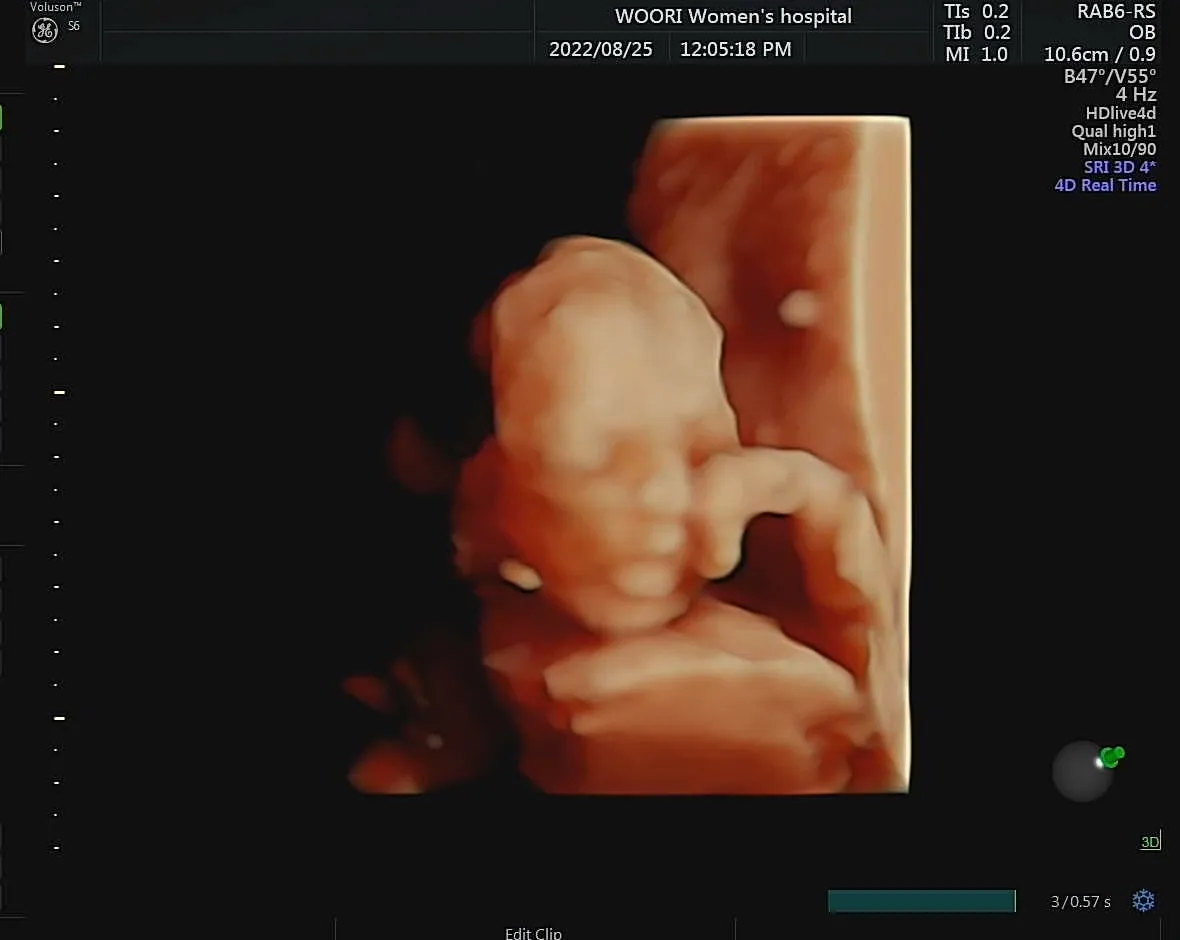Click the 'TIb 0.2' thermal index
Image resolution: width=1180 pixels, height=940 pixels.
coord(976,32)
